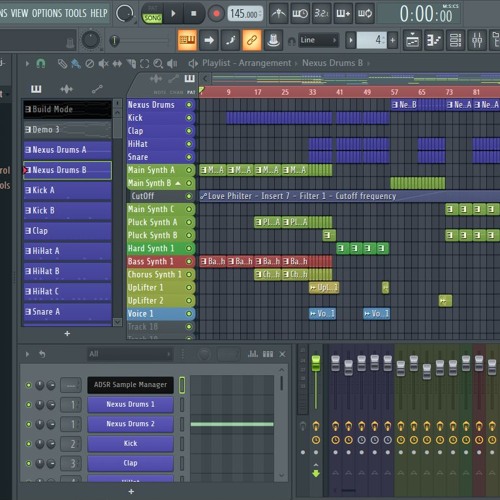Mute the CutOff automation track

(x=189, y=196)
